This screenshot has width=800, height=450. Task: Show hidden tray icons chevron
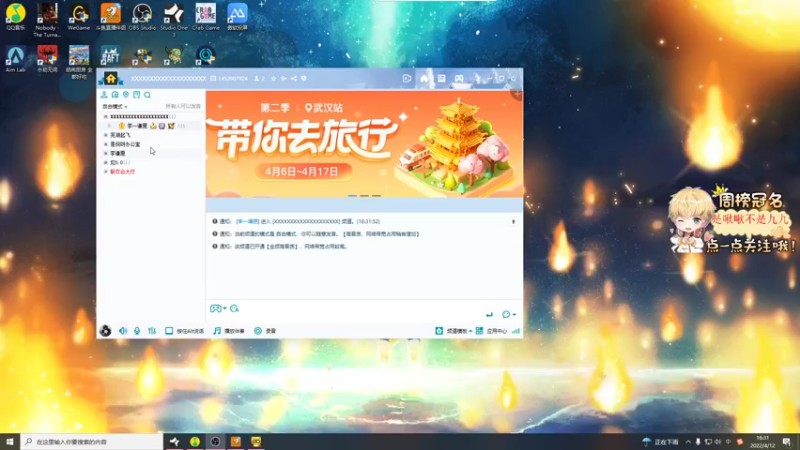pos(688,442)
